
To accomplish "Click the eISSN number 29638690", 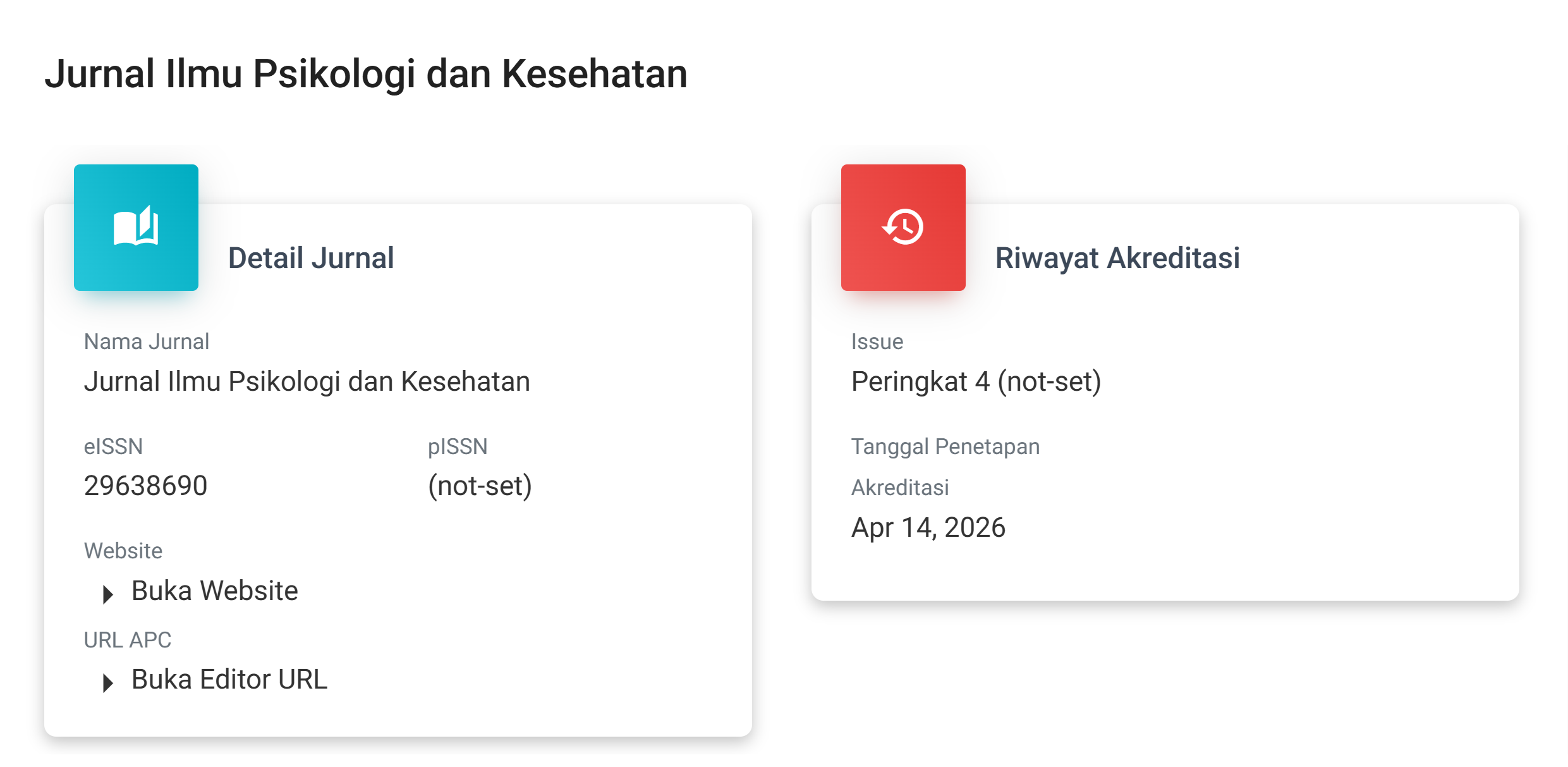I will [x=145, y=486].
